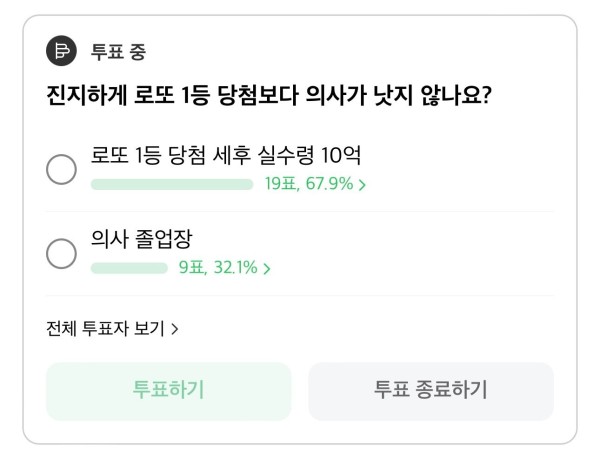Click the 10억 amount in the first option
This screenshot has width=600, height=460.
point(341,155)
